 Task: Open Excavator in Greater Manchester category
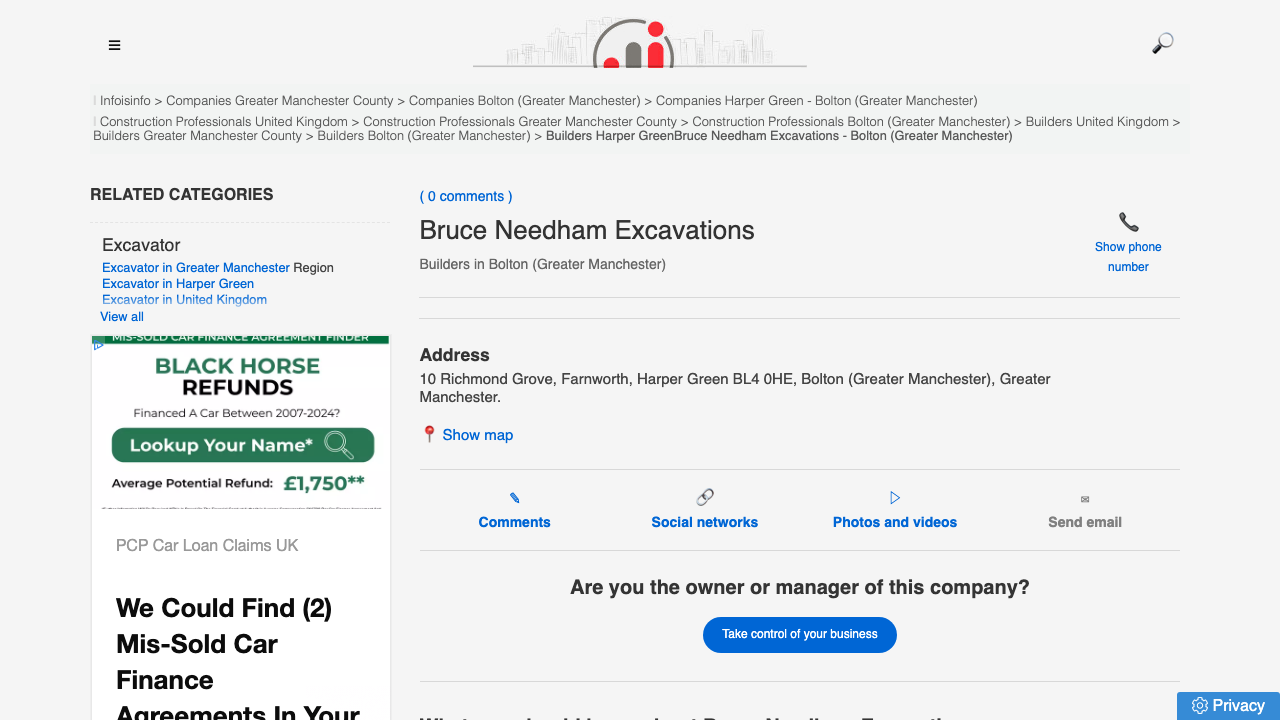pyautogui.click(x=196, y=267)
